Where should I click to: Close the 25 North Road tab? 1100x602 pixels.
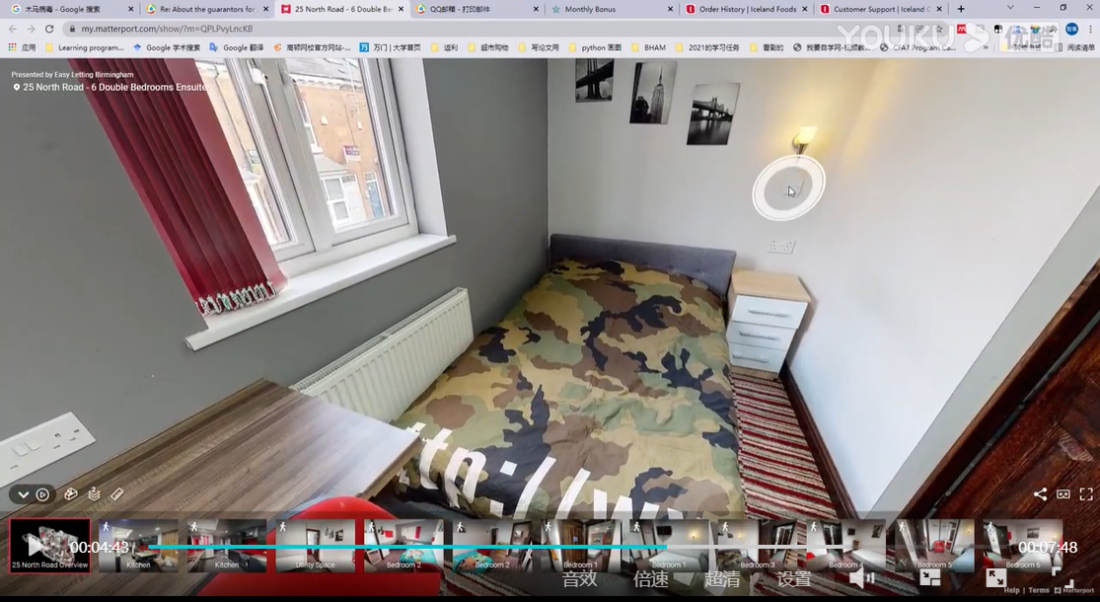401,9
